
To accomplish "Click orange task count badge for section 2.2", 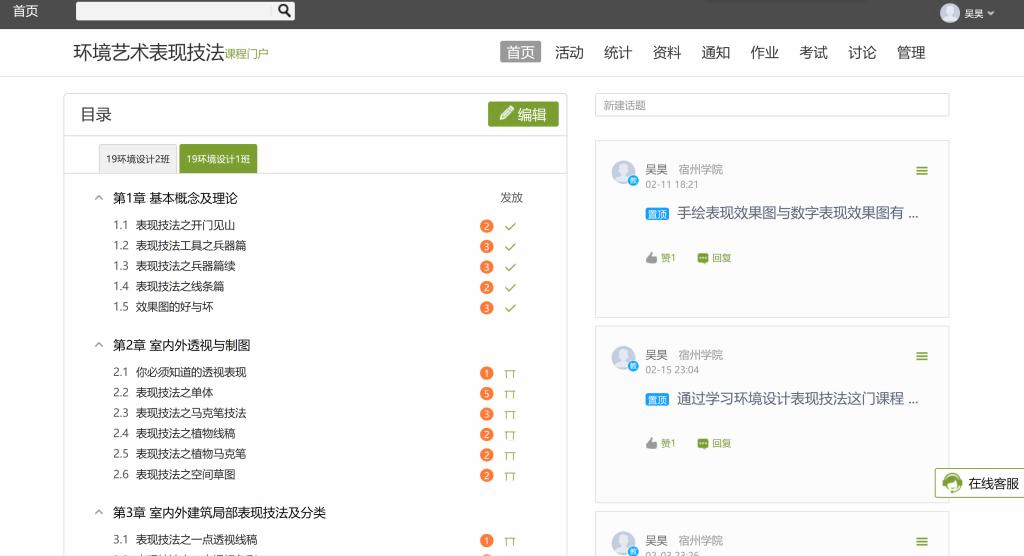I will [x=487, y=393].
